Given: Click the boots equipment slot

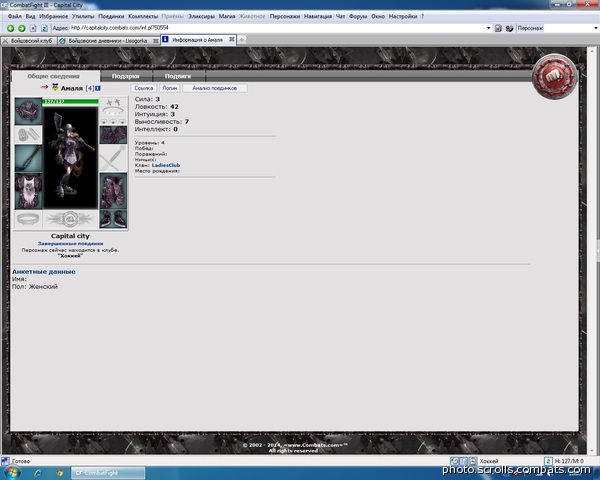Looking at the screenshot, I should [113, 219].
